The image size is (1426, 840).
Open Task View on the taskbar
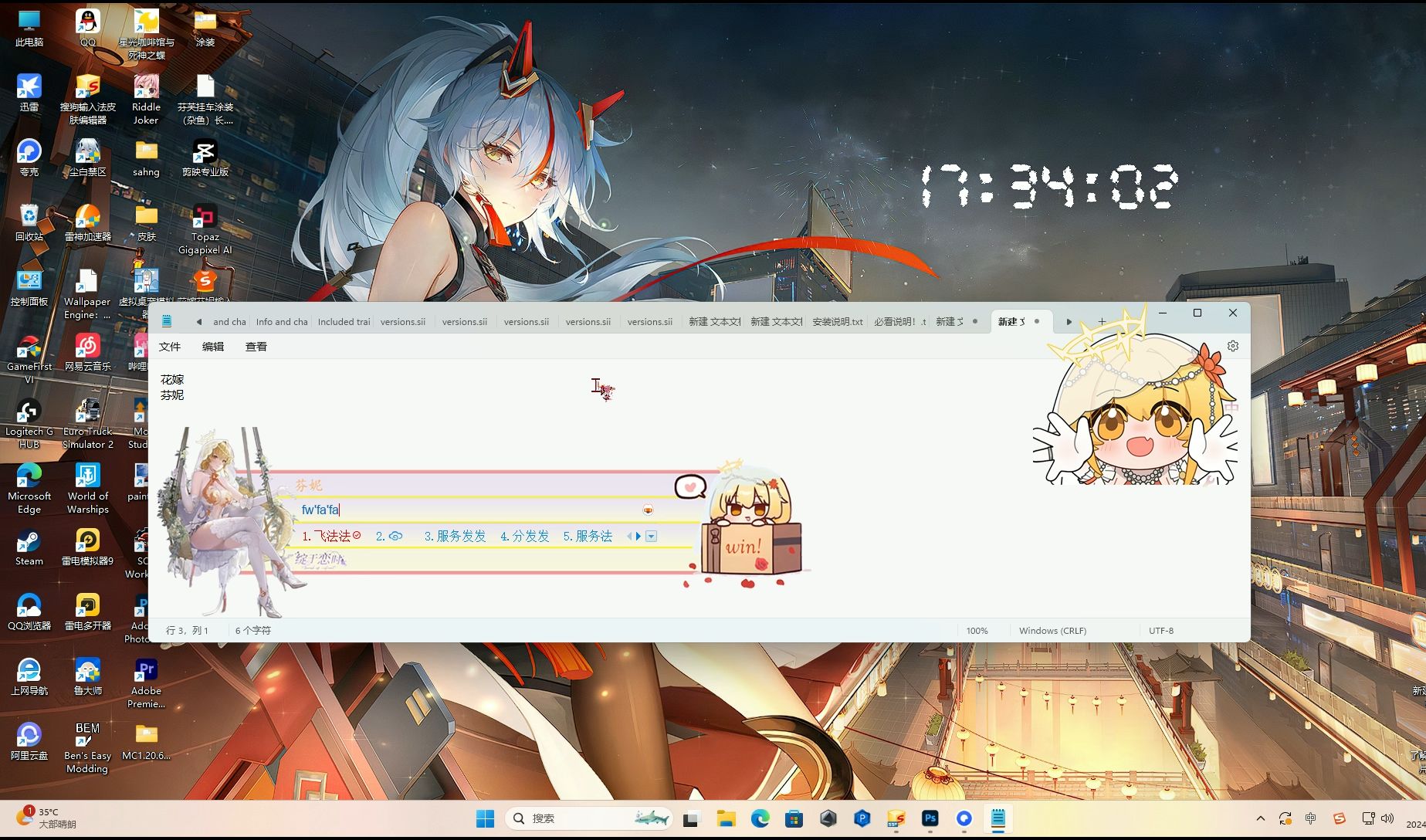pyautogui.click(x=690, y=818)
